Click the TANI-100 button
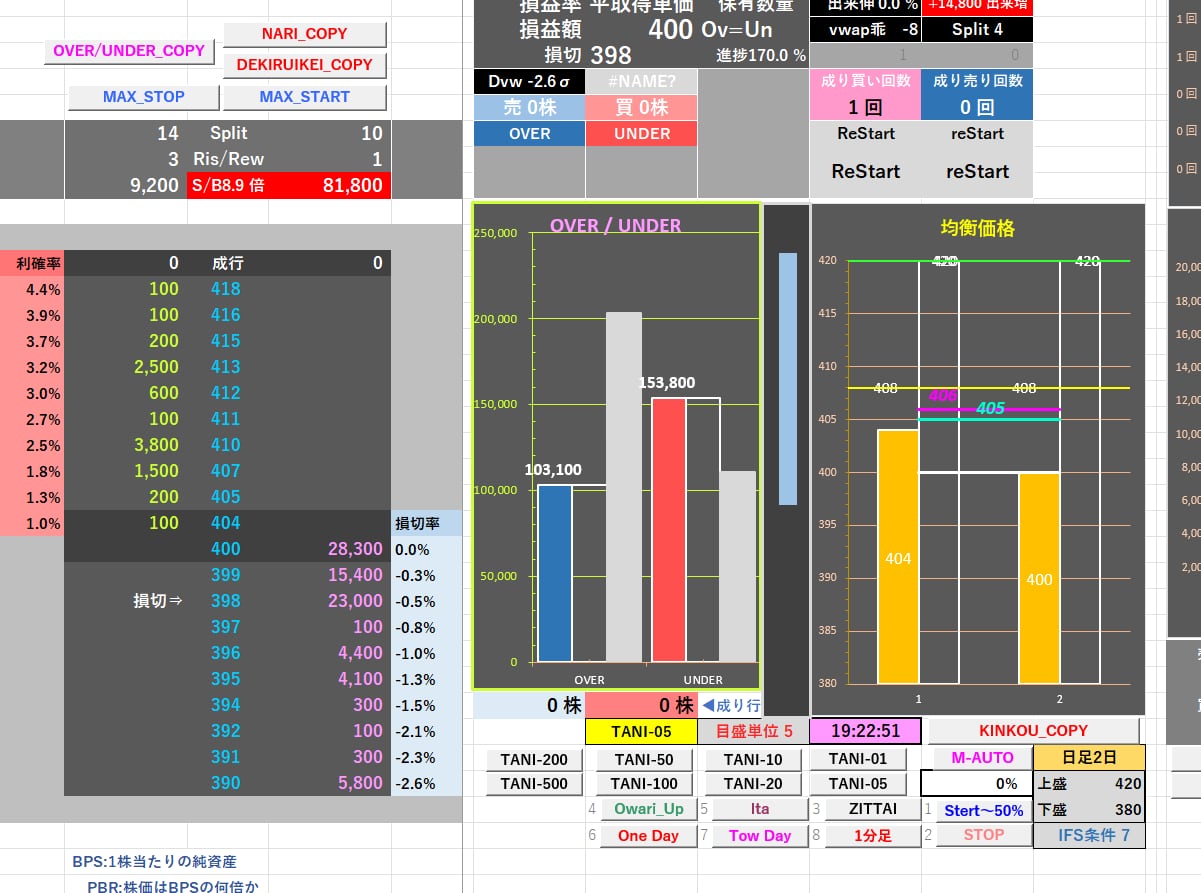The image size is (1201, 893). [645, 784]
